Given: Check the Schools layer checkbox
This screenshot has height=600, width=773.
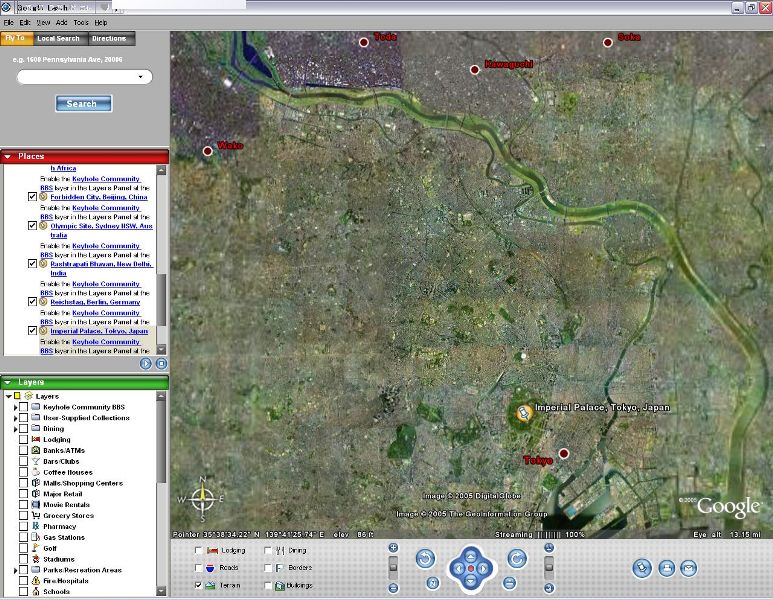Looking at the screenshot, I should point(23,591).
